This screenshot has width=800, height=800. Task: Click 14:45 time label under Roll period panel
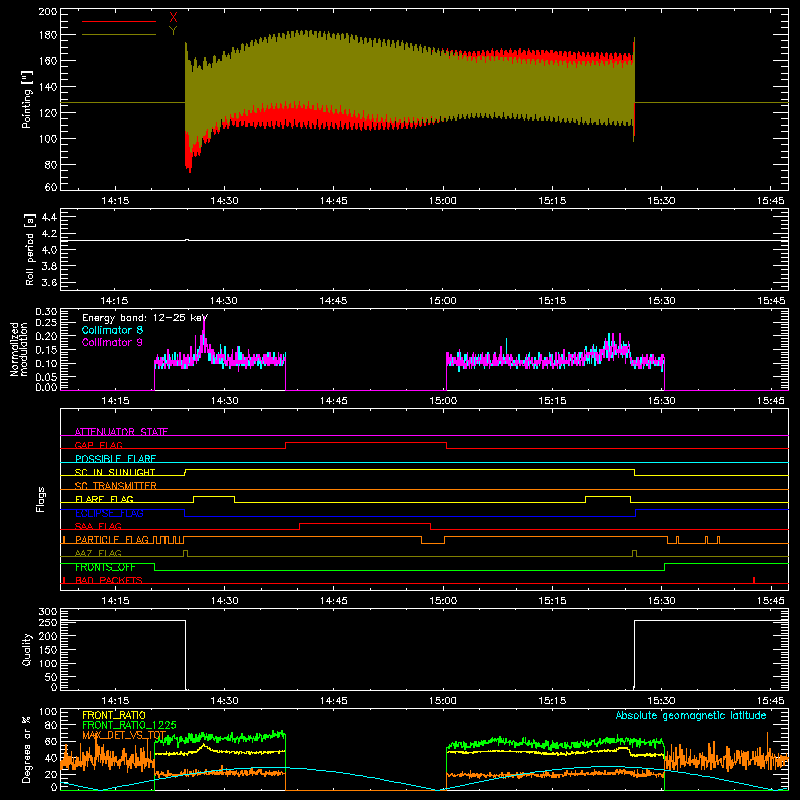(334, 301)
